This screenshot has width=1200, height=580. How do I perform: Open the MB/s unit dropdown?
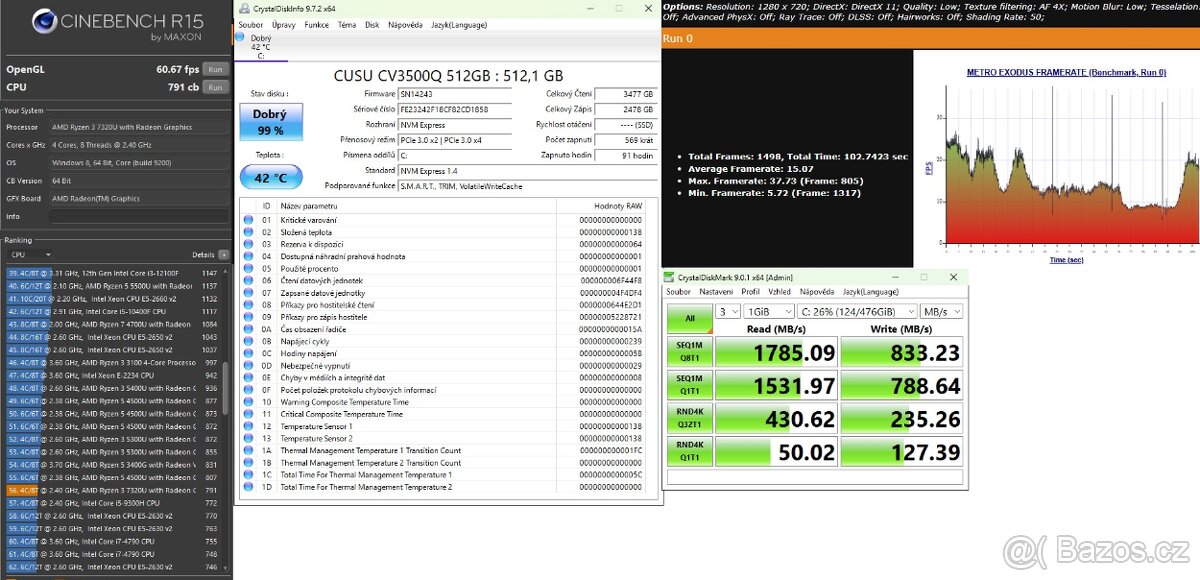tap(941, 312)
